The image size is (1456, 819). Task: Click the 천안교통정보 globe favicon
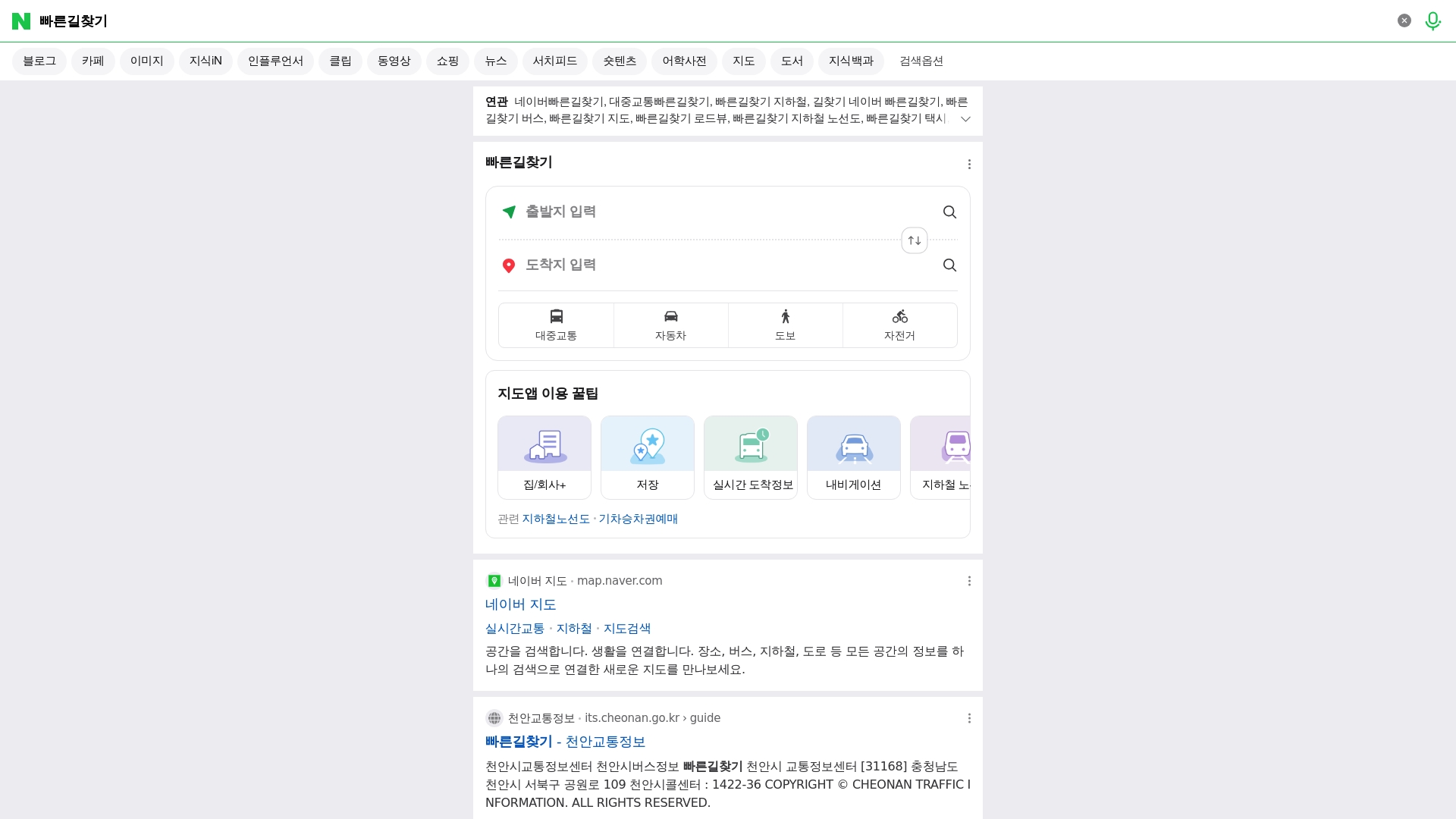(494, 718)
